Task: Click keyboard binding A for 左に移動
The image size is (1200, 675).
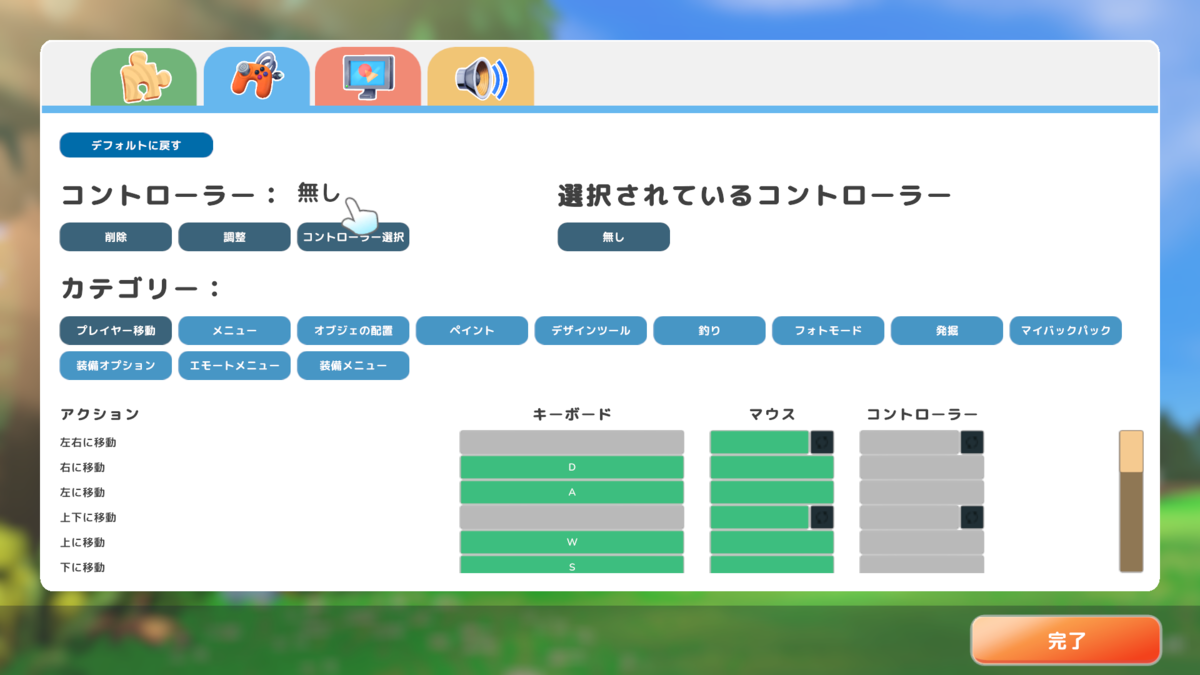Action: click(572, 492)
